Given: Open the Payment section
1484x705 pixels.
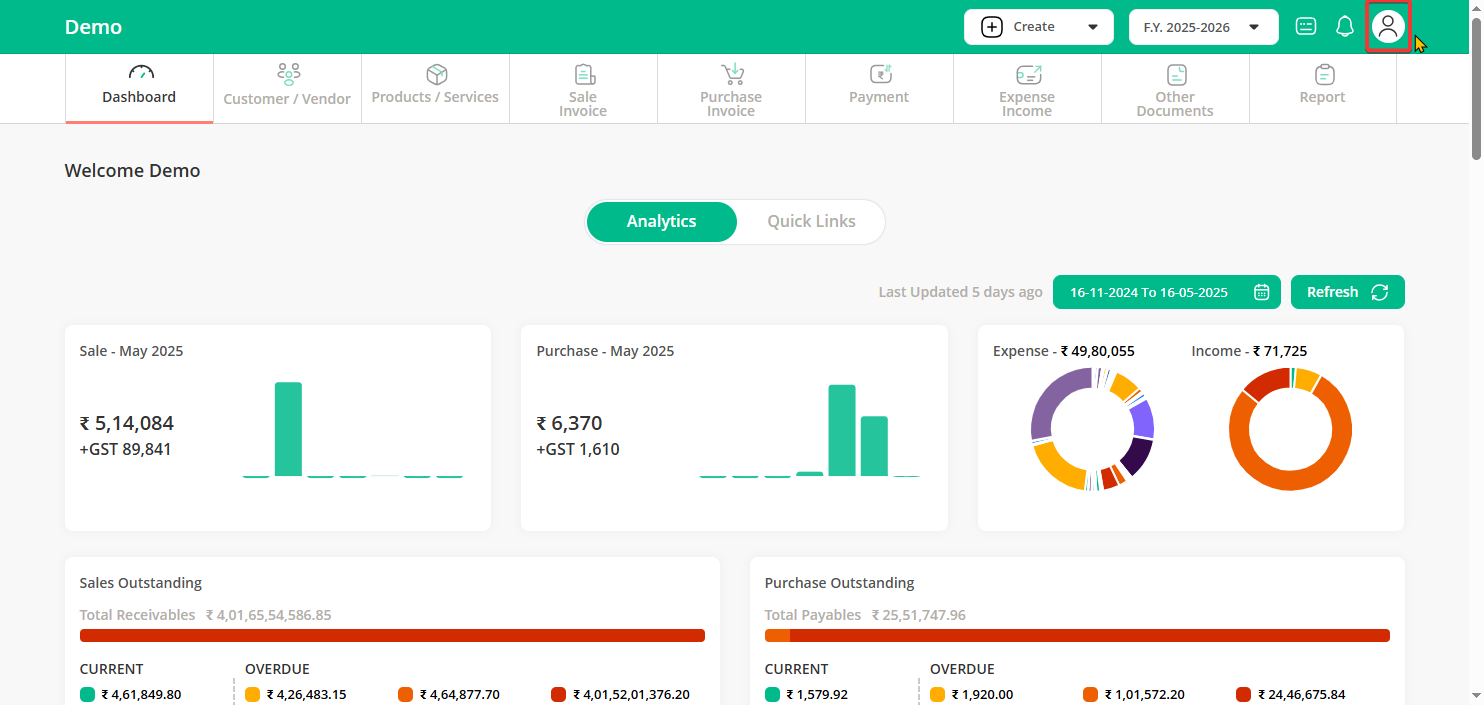Looking at the screenshot, I should pyautogui.click(x=879, y=89).
